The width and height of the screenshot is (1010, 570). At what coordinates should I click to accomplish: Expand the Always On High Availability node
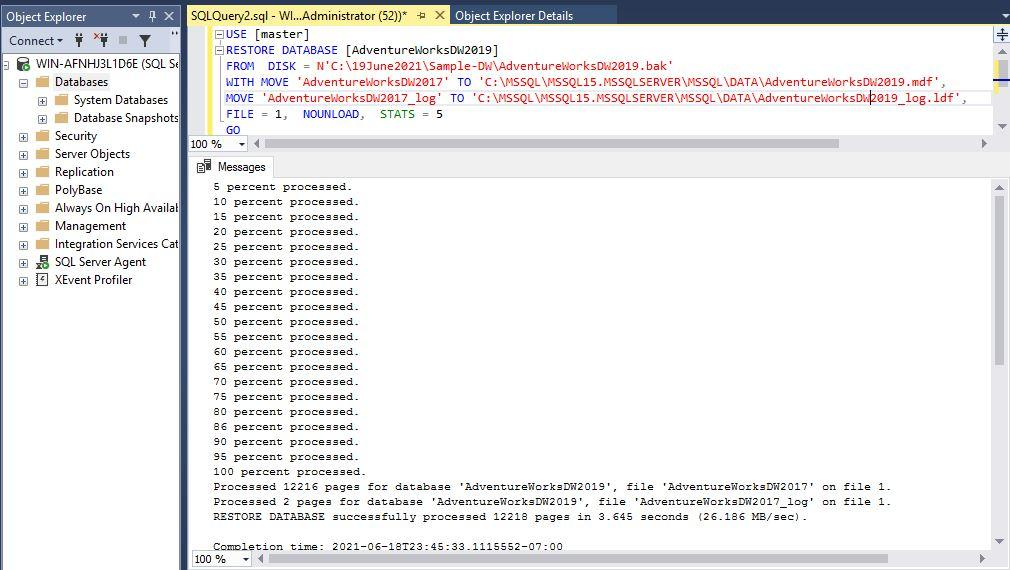[x=24, y=209]
